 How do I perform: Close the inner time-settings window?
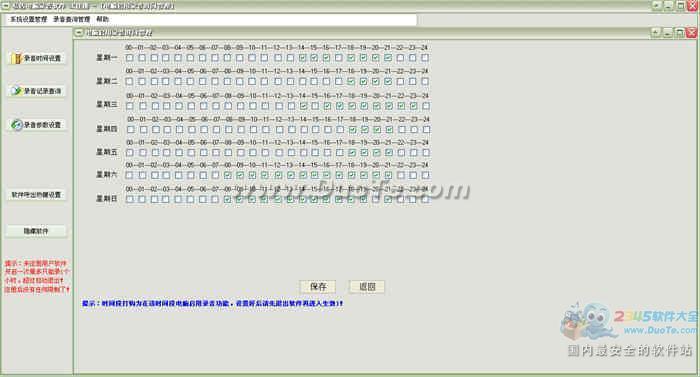[692, 33]
